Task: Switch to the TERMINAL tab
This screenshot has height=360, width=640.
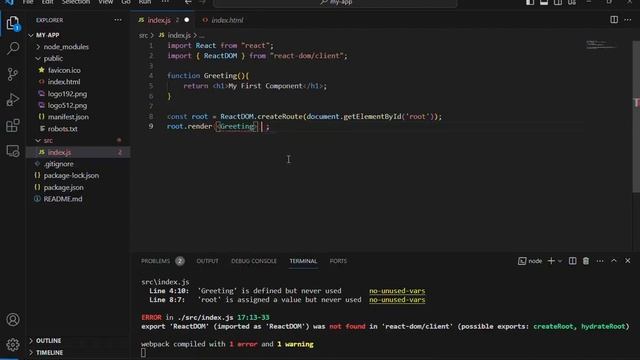Action: pos(303,261)
